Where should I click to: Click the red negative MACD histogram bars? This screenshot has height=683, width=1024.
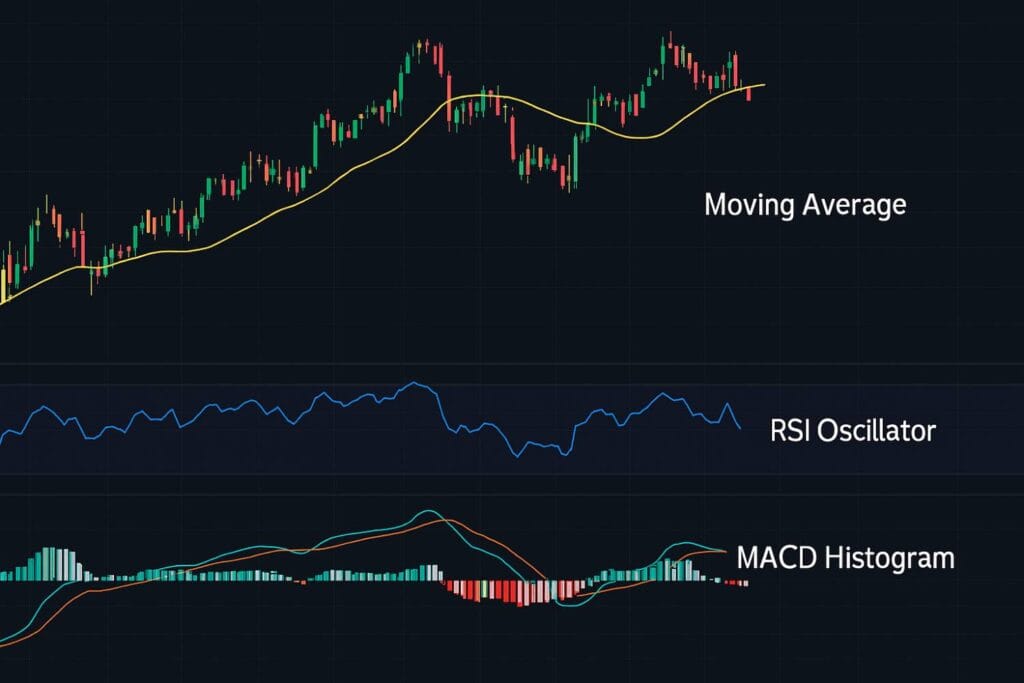[500, 591]
